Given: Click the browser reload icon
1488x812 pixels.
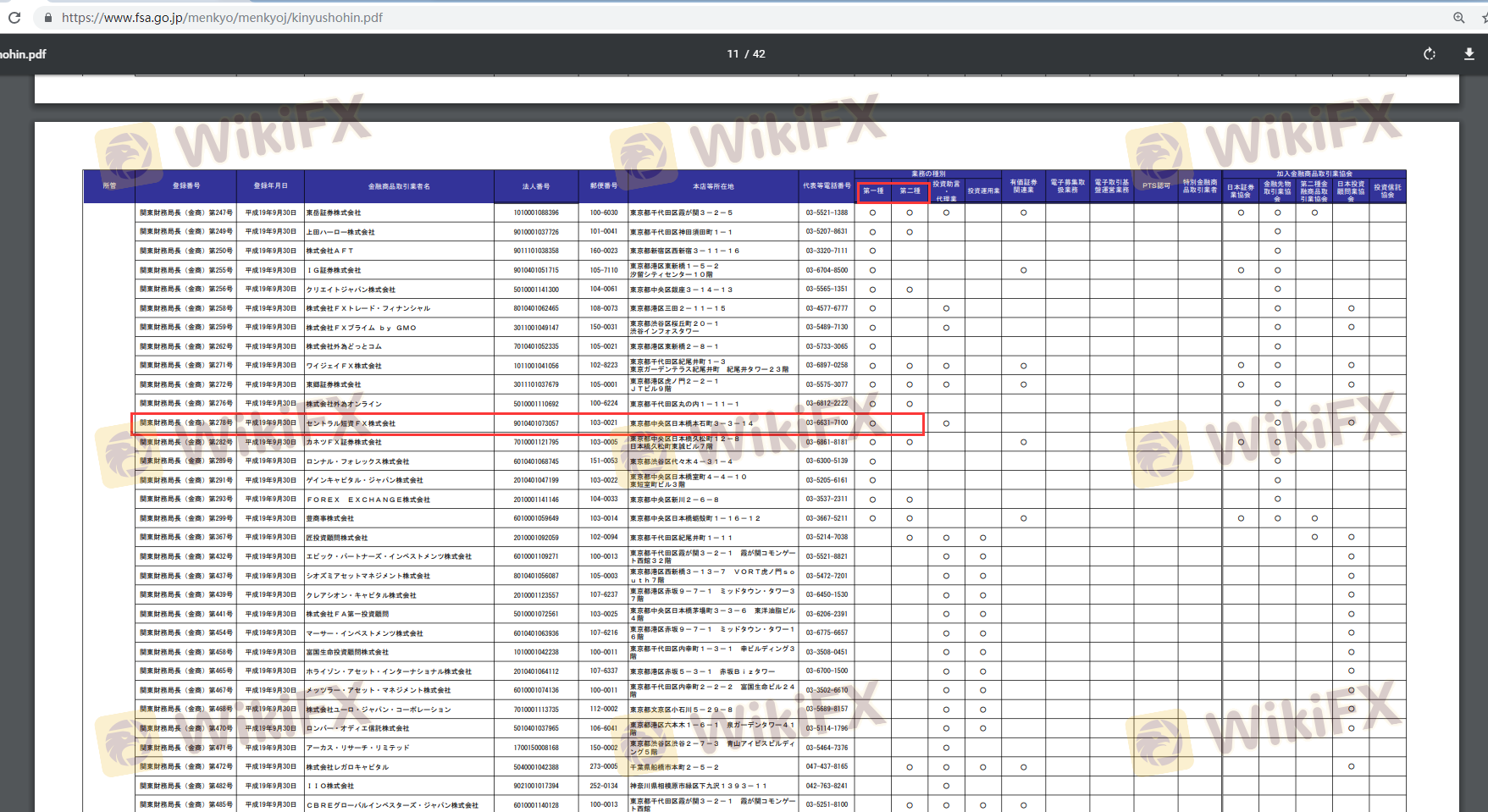Looking at the screenshot, I should tap(14, 17).
